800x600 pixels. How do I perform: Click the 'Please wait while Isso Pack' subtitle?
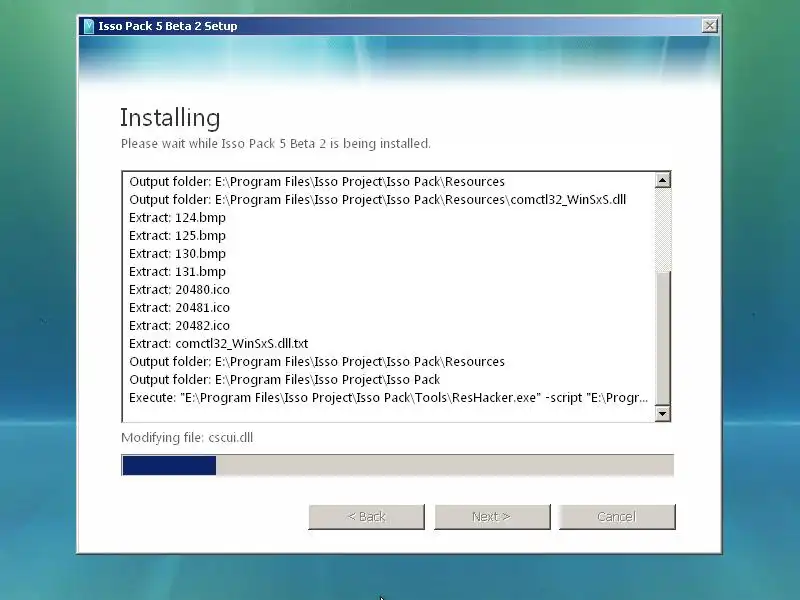276,144
